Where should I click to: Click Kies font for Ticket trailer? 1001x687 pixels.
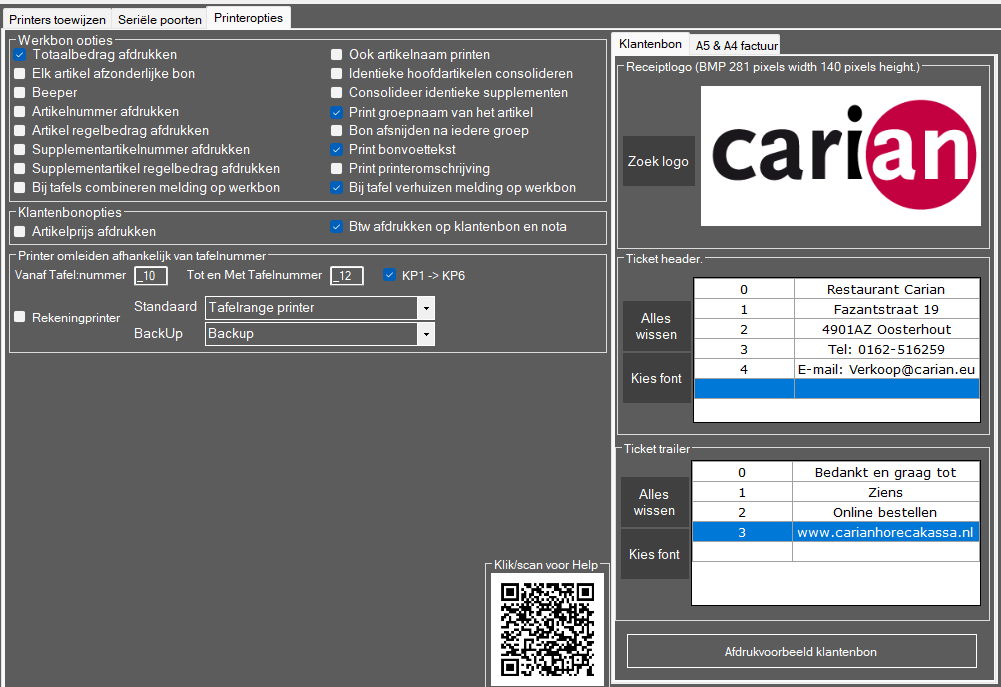pyautogui.click(x=654, y=554)
